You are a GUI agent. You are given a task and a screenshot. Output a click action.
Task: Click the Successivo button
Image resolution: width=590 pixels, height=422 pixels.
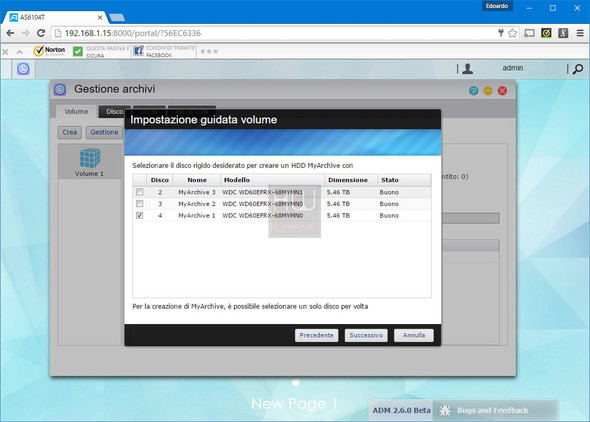(366, 335)
